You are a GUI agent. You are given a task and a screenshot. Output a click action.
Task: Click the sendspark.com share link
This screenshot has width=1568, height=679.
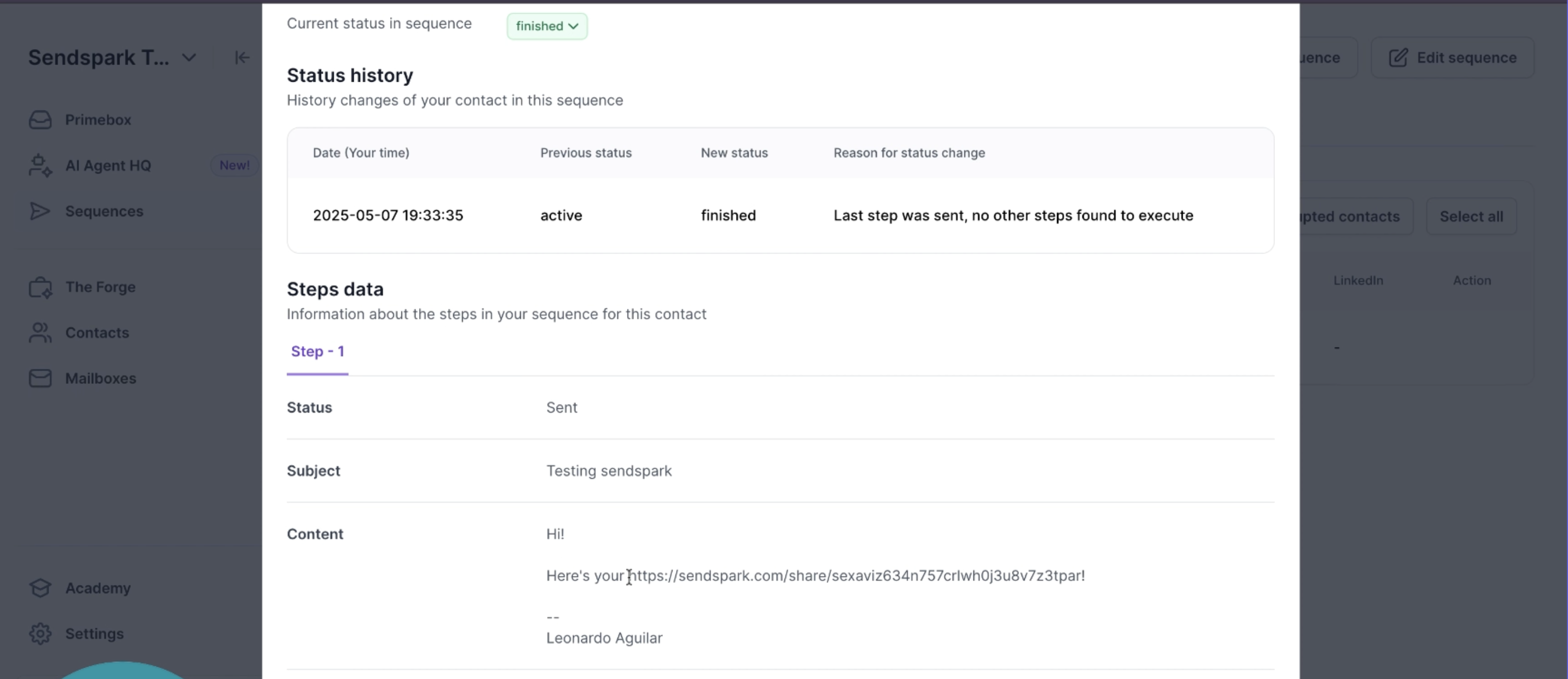(854, 576)
